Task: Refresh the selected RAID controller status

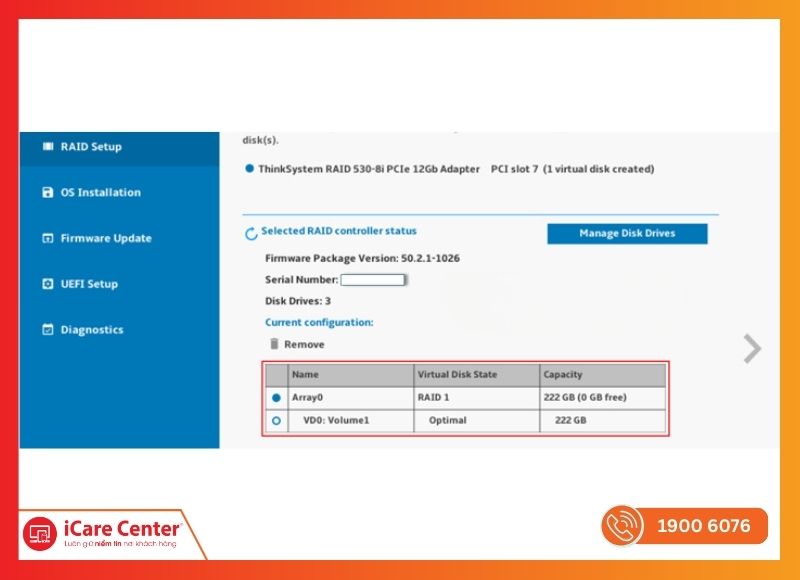Action: tap(251, 234)
